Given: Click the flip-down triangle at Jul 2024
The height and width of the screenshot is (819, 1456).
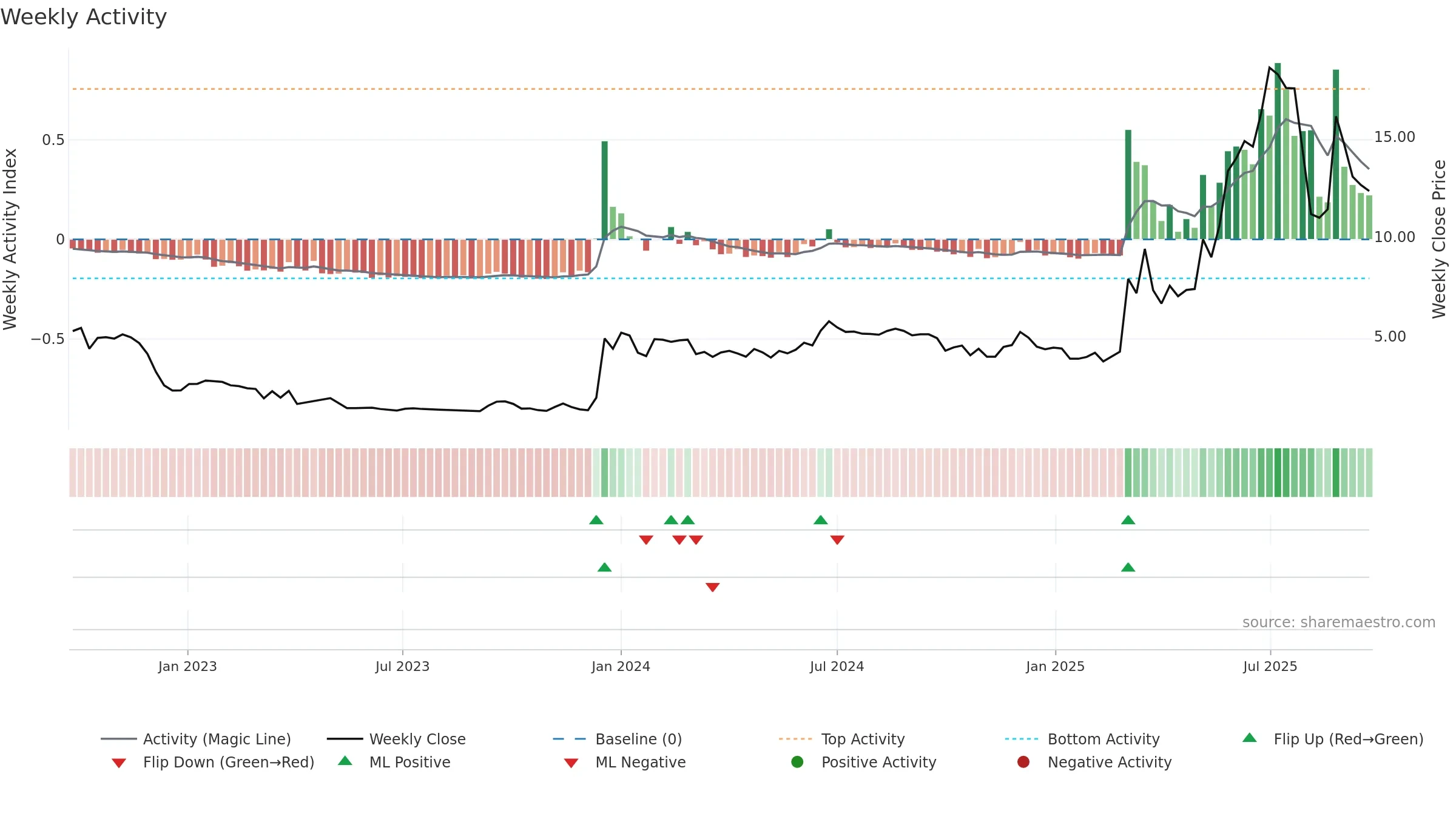Looking at the screenshot, I should pyautogui.click(x=837, y=540).
